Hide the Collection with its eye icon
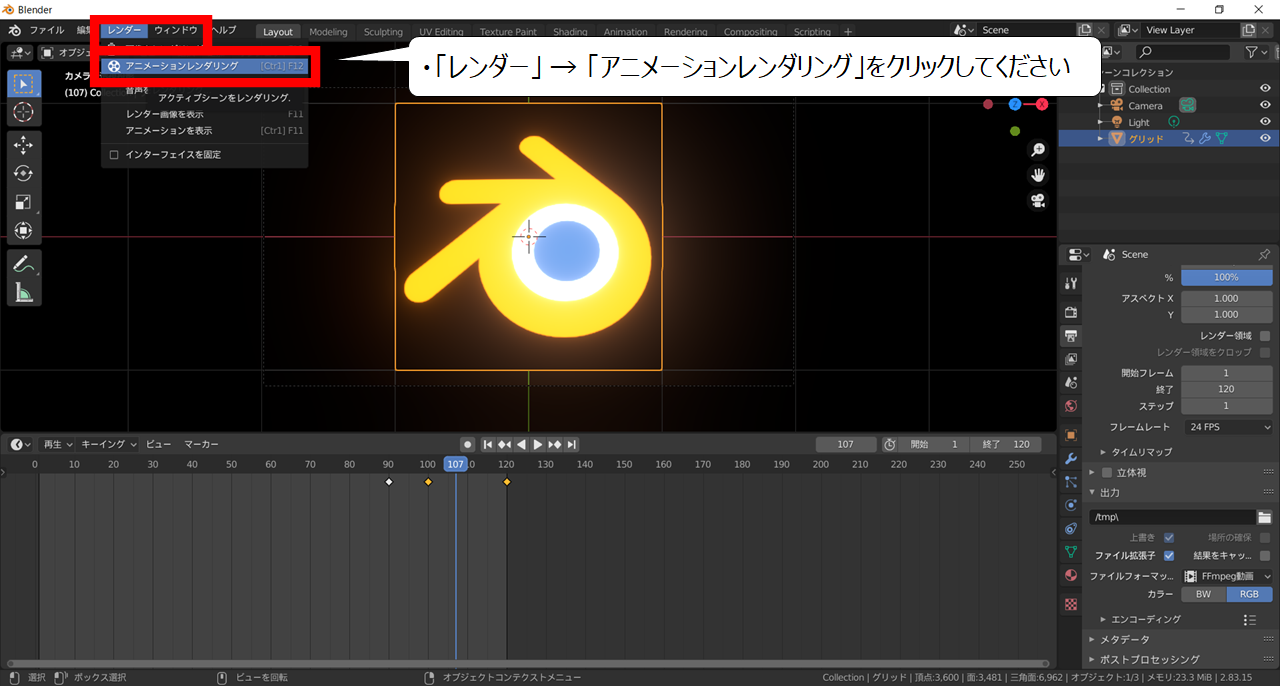This screenshot has height=686, width=1280. (x=1265, y=89)
